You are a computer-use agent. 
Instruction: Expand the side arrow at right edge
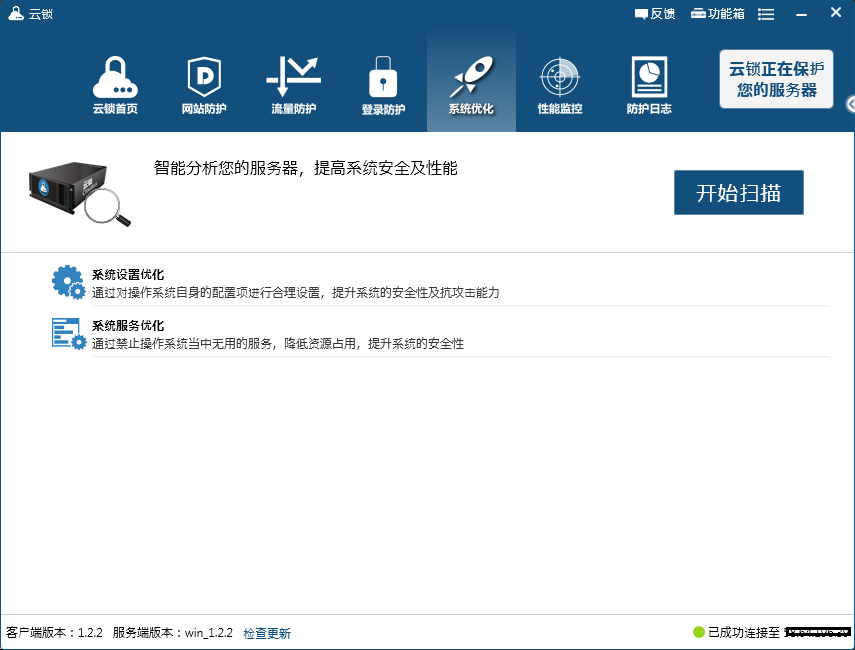(850, 104)
